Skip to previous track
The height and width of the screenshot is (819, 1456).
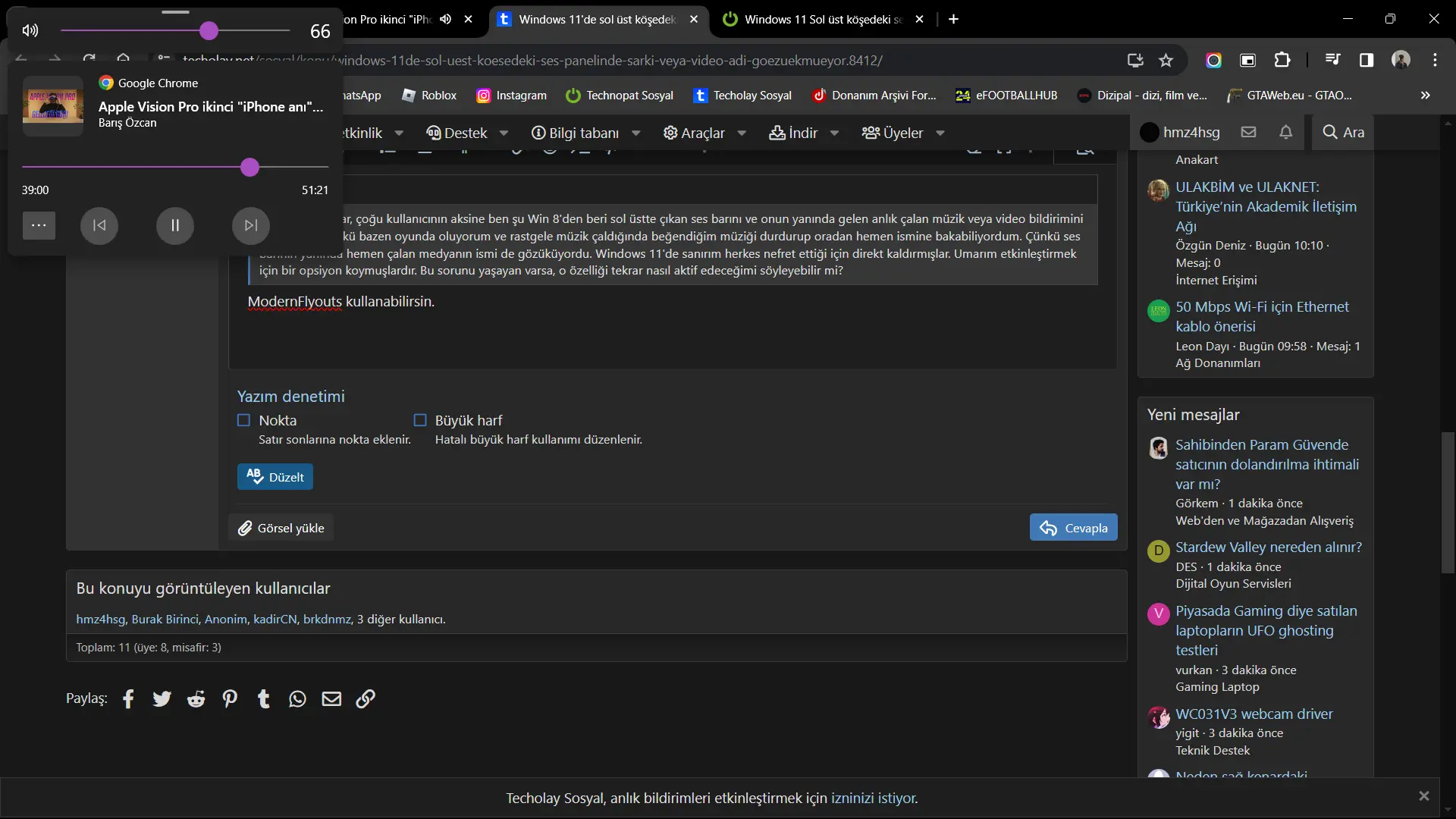(x=99, y=225)
